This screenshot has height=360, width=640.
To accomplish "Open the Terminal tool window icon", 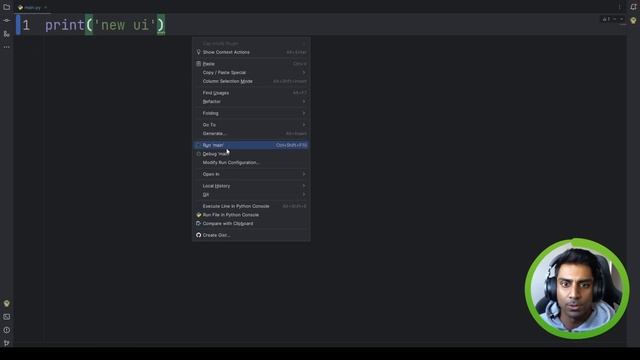I will [x=7, y=317].
